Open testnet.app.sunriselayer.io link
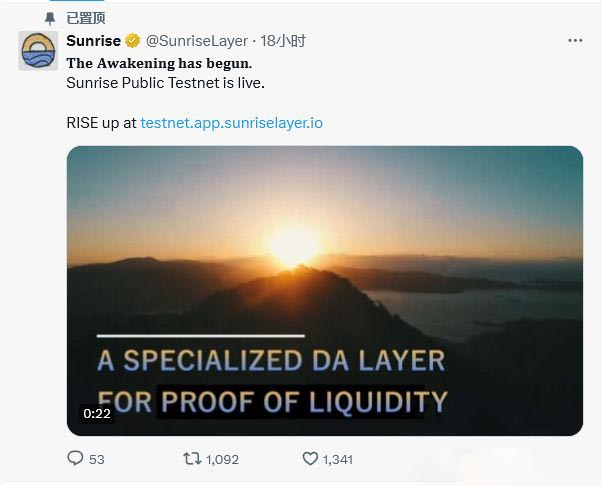The width and height of the screenshot is (604, 486). tap(232, 123)
